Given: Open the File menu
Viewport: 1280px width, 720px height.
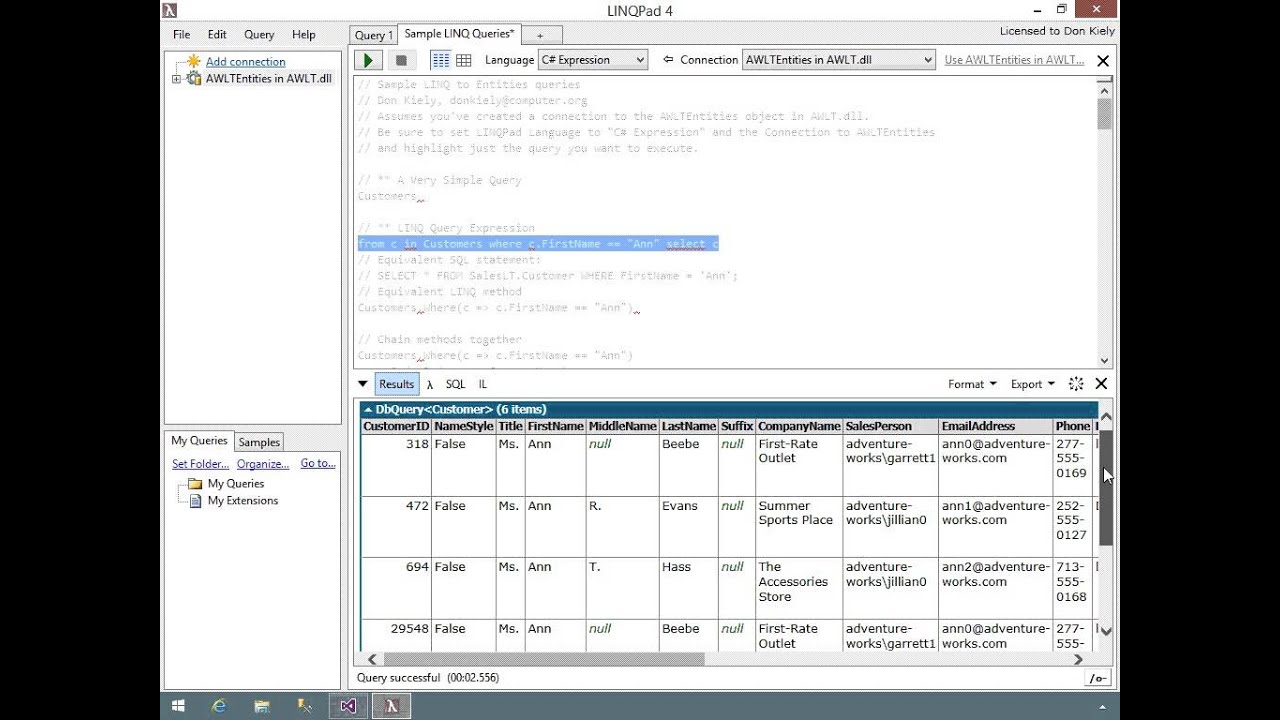Looking at the screenshot, I should click(181, 34).
